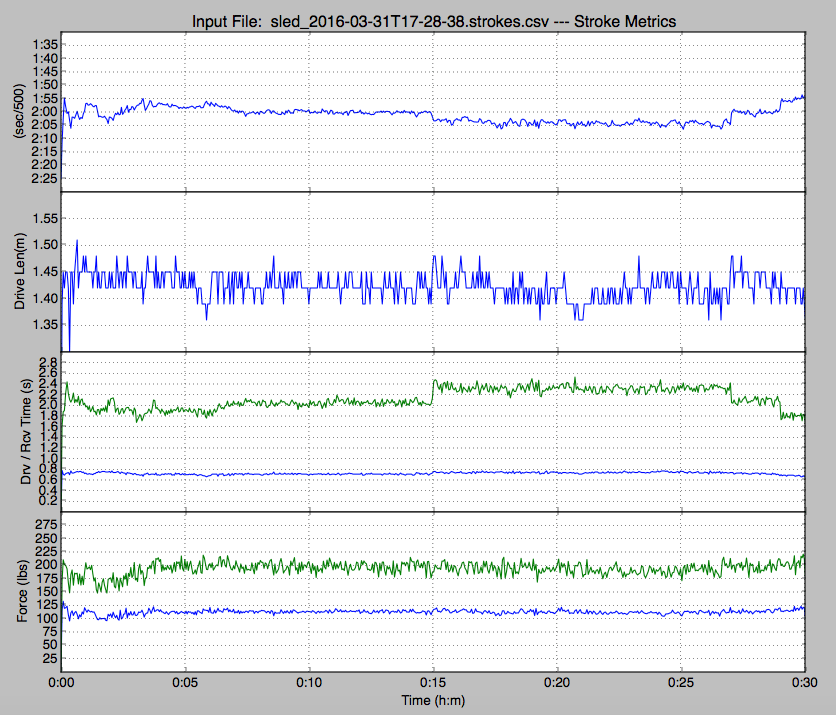Click the 25 force tick label

[50, 659]
